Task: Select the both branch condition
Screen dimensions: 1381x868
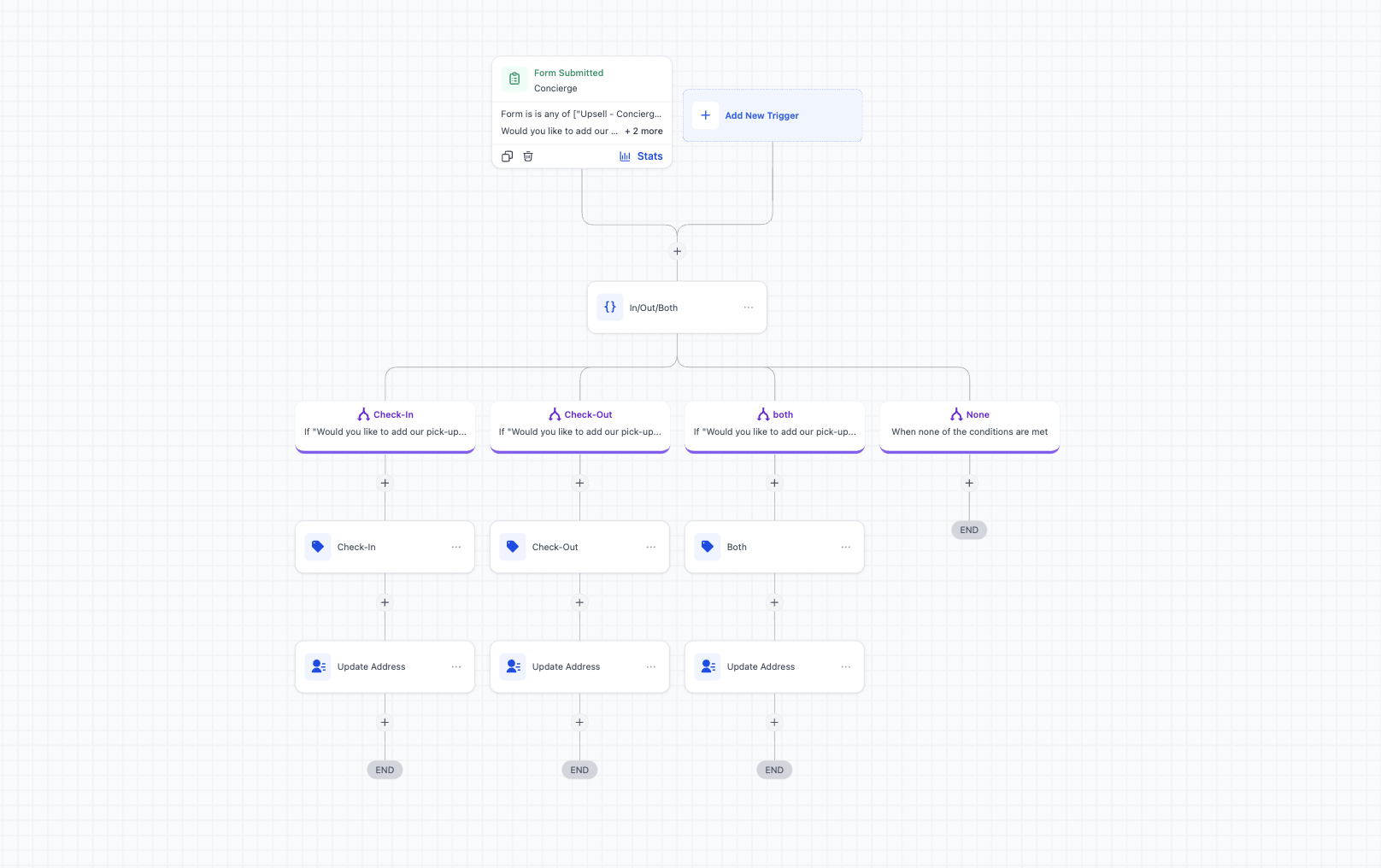Action: pos(775,424)
